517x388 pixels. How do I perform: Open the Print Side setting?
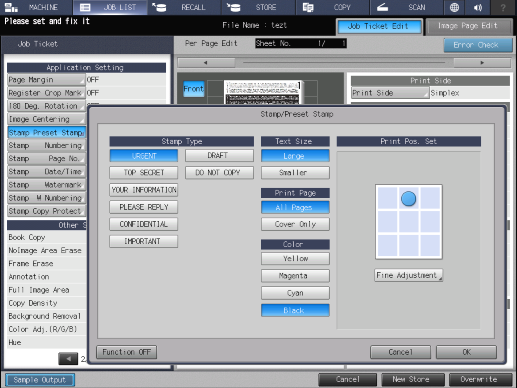390,93
